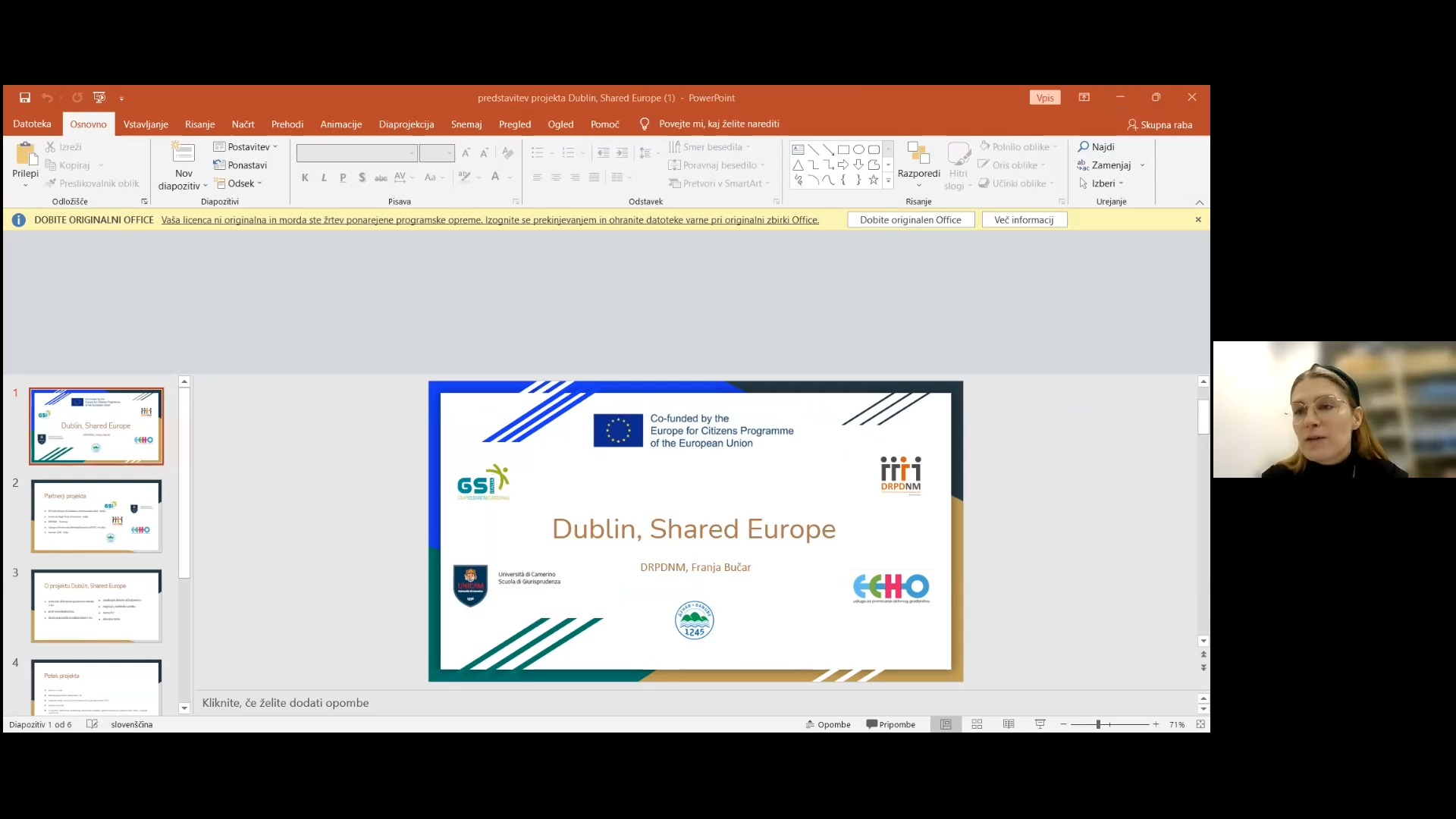The image size is (1456, 819).
Task: Click Nov diapozitiv new slide icon
Action: pos(183,152)
